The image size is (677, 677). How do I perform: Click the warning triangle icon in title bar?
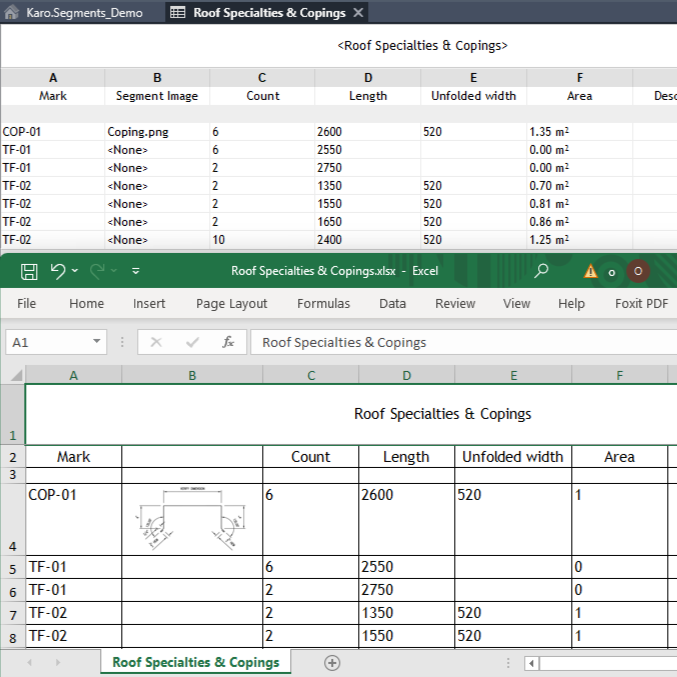(x=590, y=272)
